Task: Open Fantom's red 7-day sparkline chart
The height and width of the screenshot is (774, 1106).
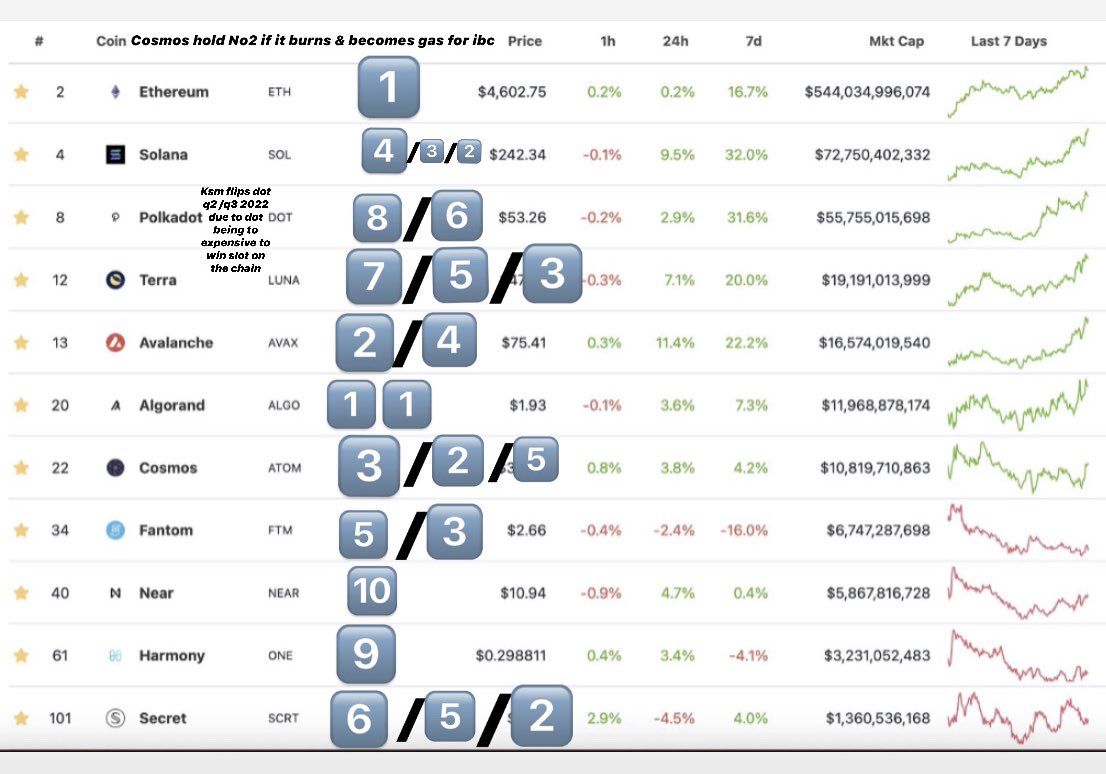Action: pyautogui.click(x=1018, y=531)
